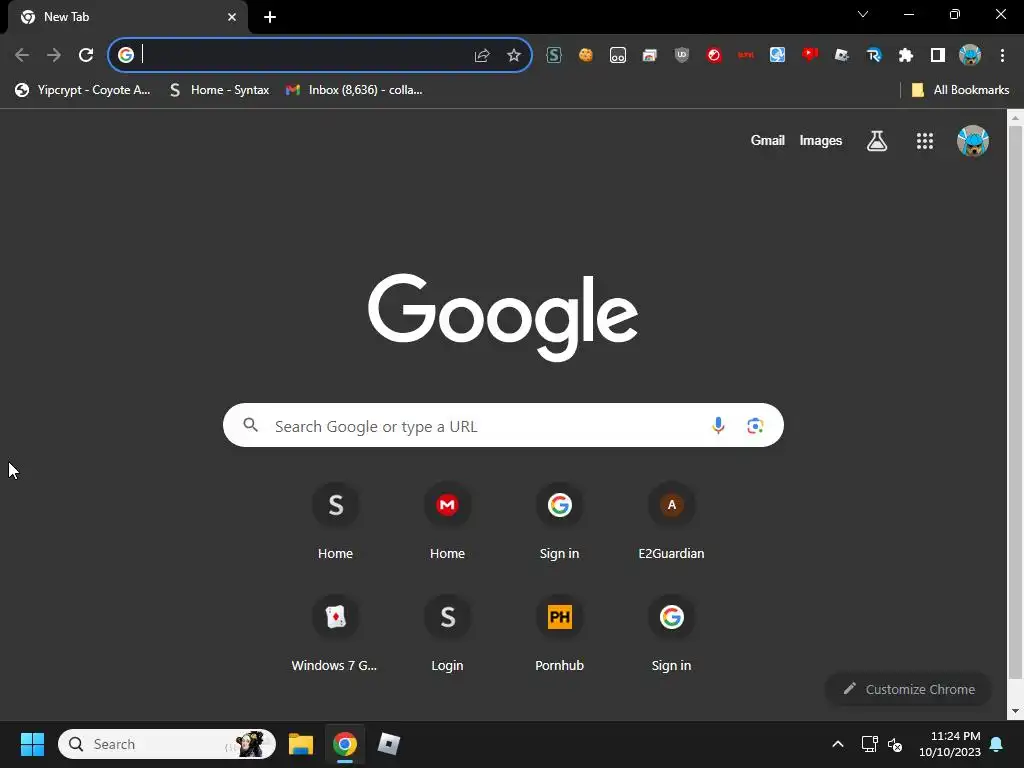Screen dimensions: 1024x768
Task: Open the Extensions puzzle piece menu
Action: (x=906, y=55)
